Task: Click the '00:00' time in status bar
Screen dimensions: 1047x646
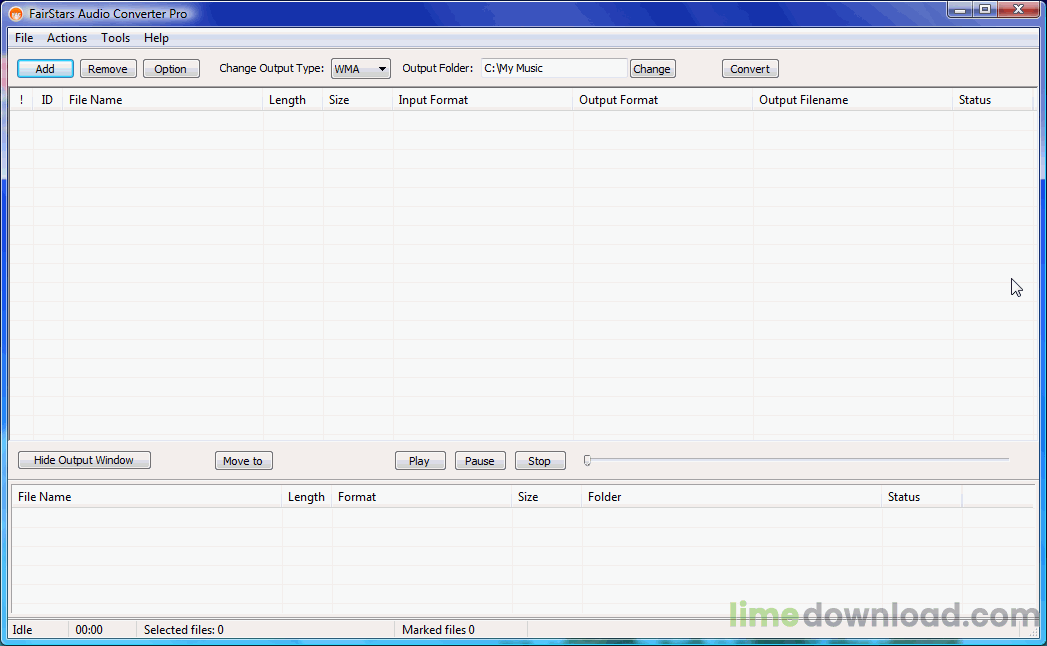Action: point(89,630)
